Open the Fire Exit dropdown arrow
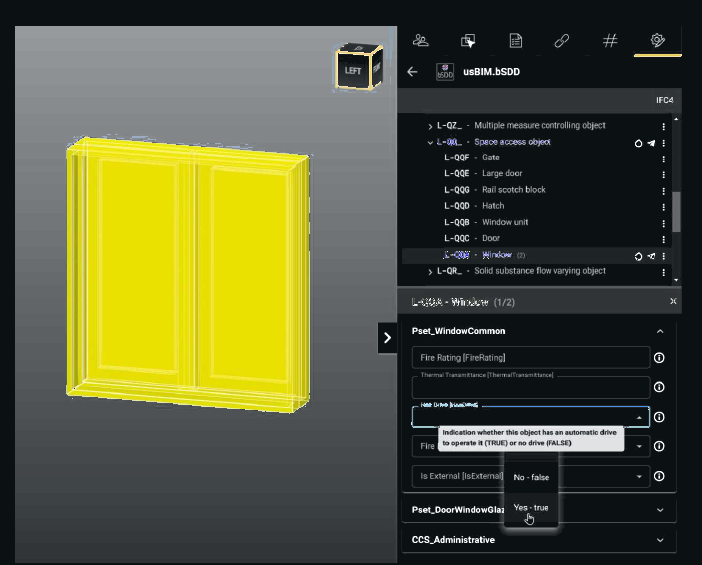This screenshot has width=702, height=565. pyautogui.click(x=639, y=446)
